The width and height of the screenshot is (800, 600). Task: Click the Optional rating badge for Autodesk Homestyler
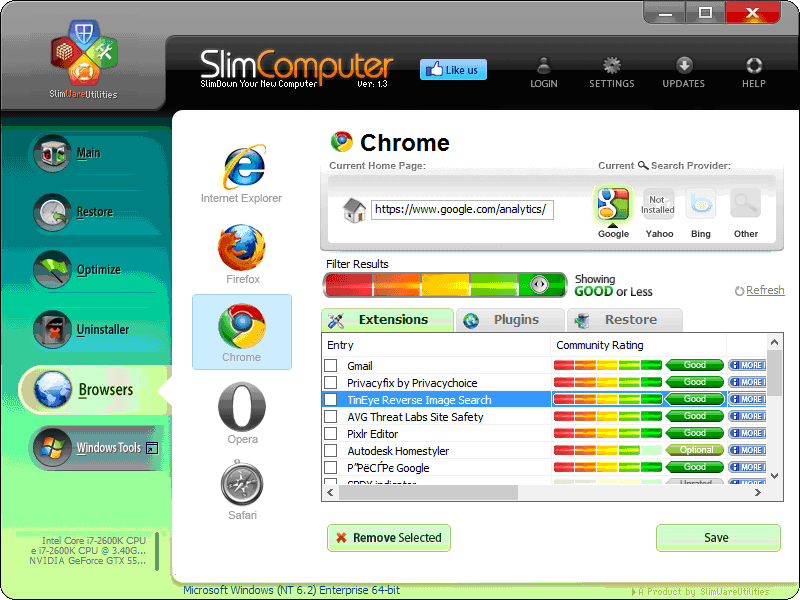coord(694,450)
